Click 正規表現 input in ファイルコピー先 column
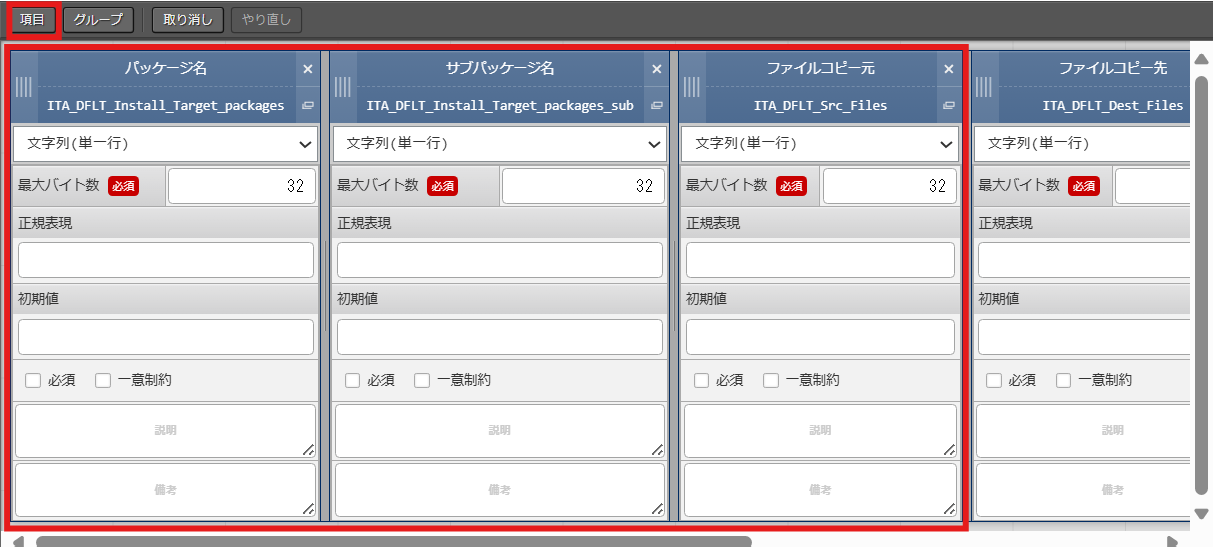This screenshot has height=547, width=1213. coord(1084,260)
